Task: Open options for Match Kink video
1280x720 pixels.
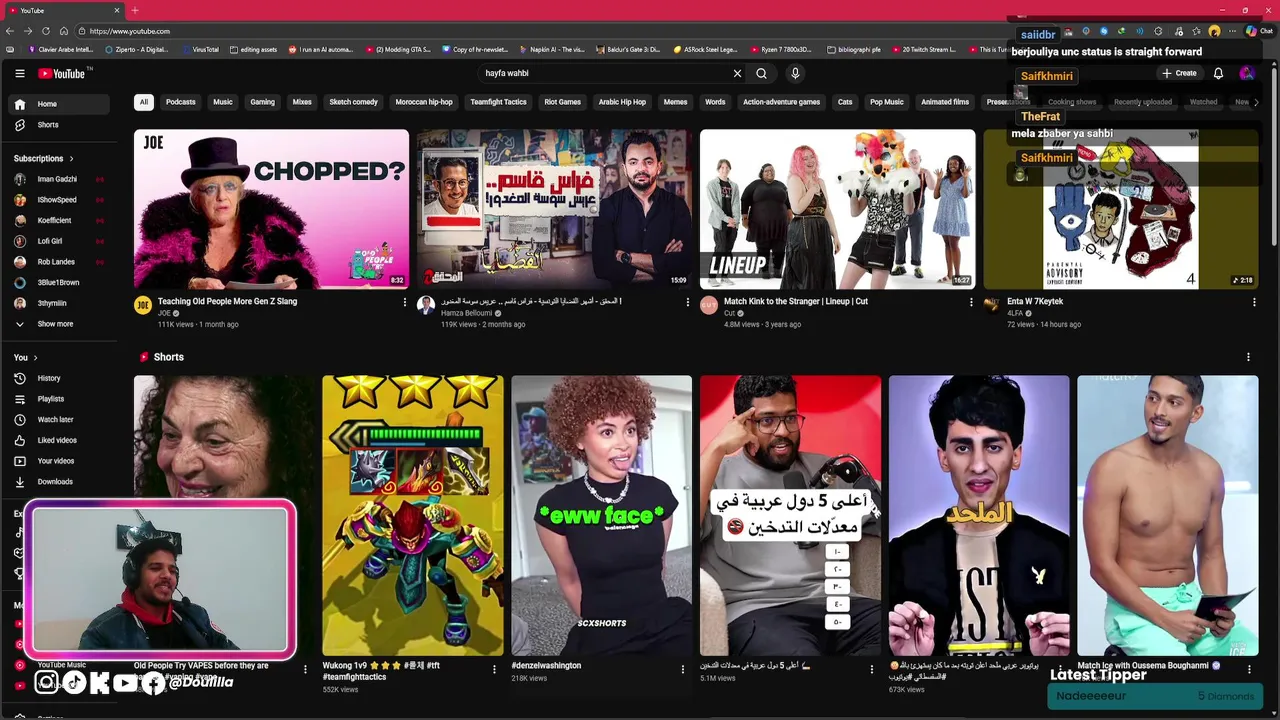Action: tap(971, 302)
